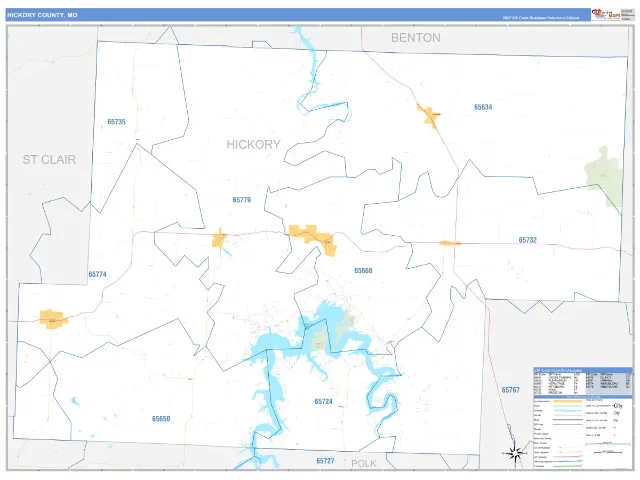The image size is (640, 480).
Task: Click the ZIP code label 65634
Action: pos(483,107)
